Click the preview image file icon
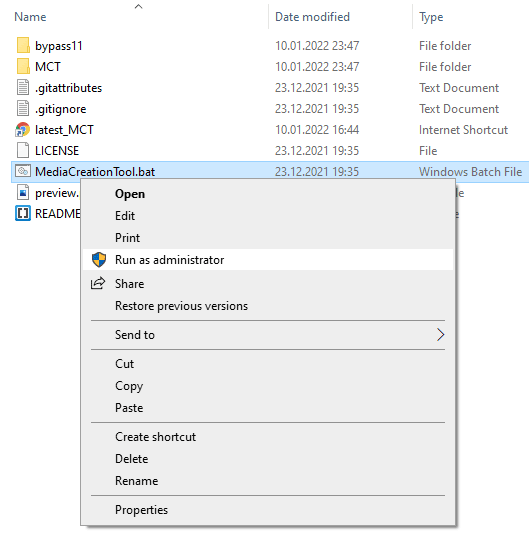The height and width of the screenshot is (533, 529). click(x=23, y=192)
